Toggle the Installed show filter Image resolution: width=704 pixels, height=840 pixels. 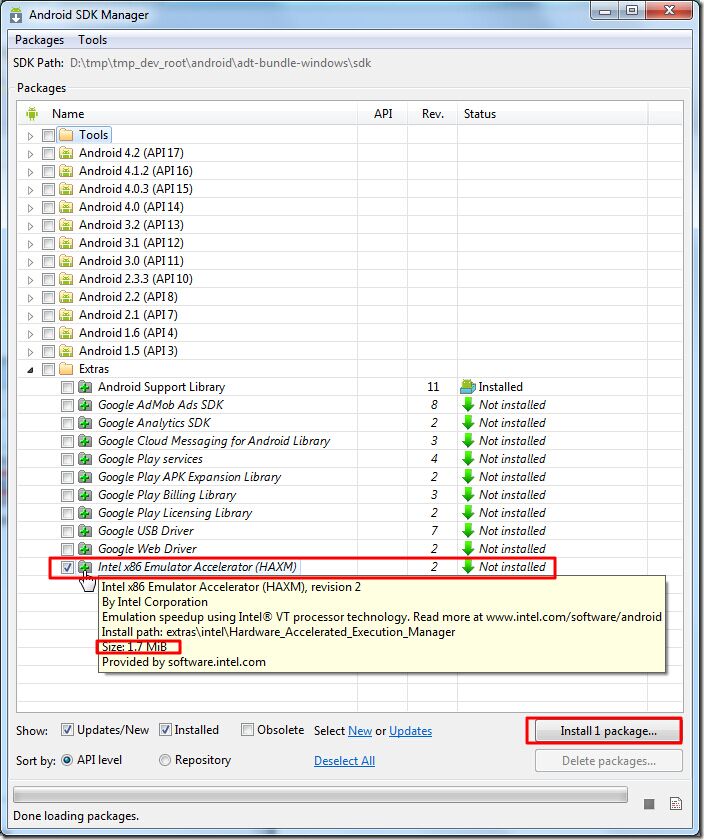pos(165,730)
